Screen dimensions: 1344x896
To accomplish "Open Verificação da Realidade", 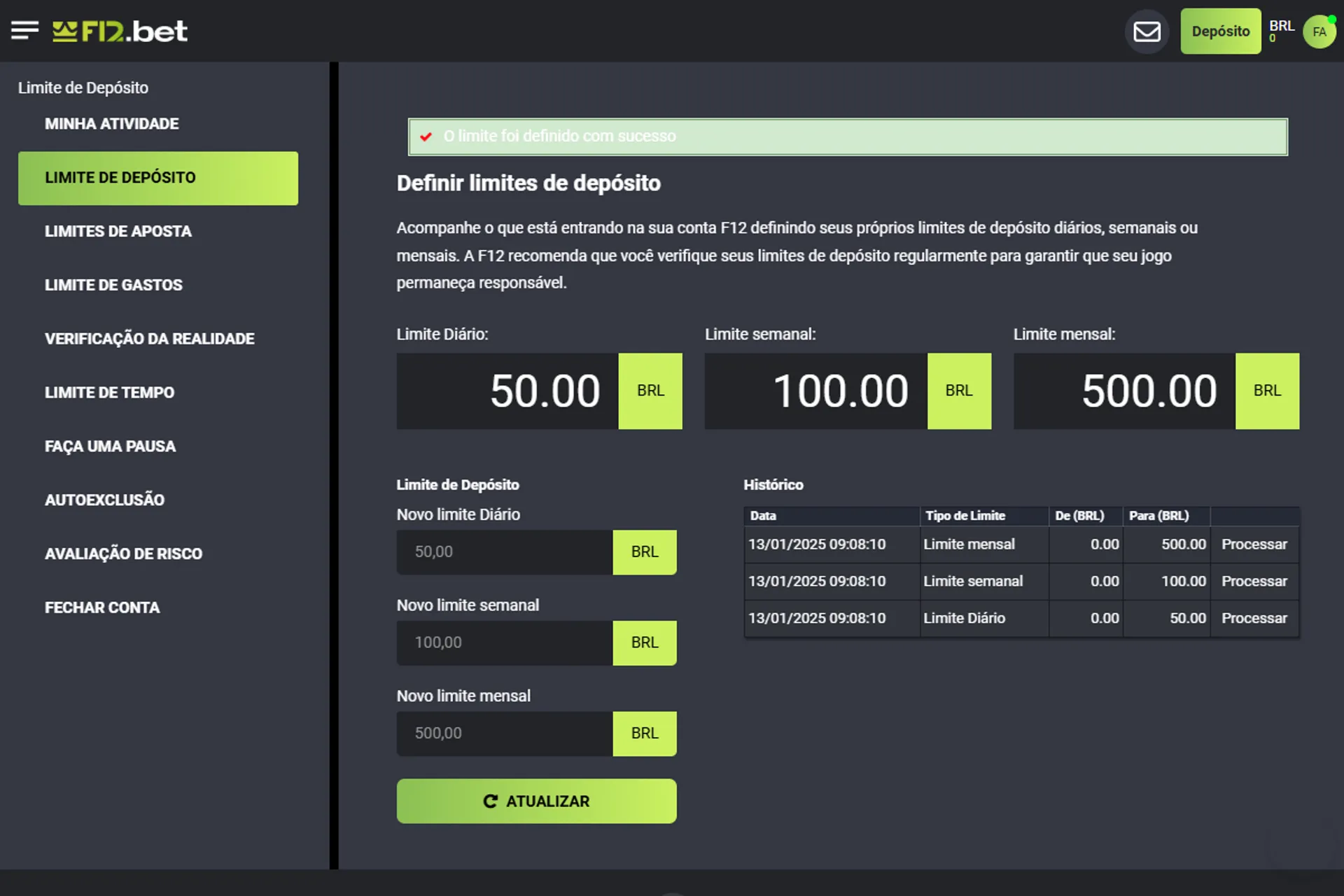I will coord(150,339).
